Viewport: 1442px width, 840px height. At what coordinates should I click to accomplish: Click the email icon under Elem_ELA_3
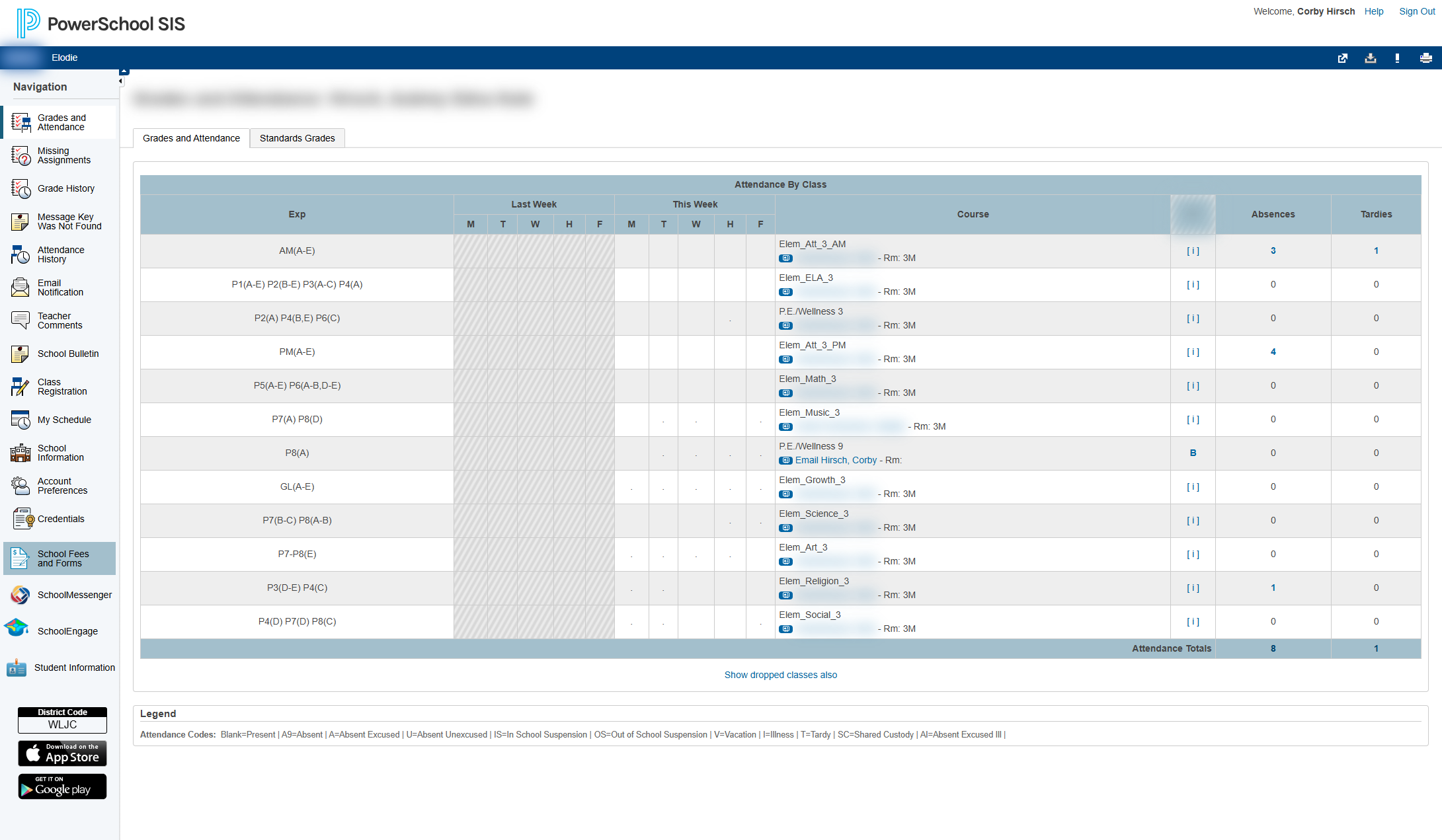[785, 292]
